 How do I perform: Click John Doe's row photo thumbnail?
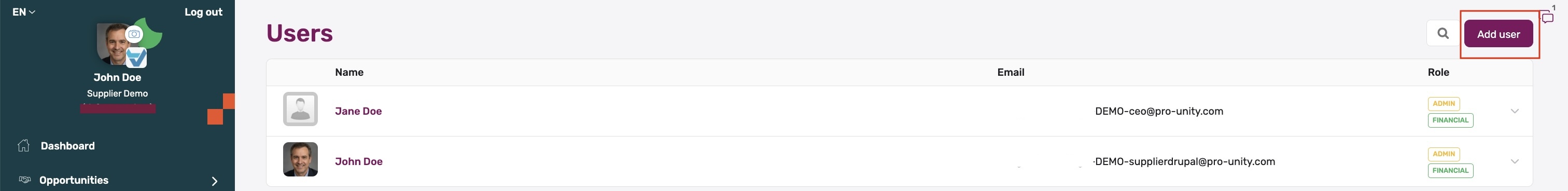pyautogui.click(x=300, y=159)
